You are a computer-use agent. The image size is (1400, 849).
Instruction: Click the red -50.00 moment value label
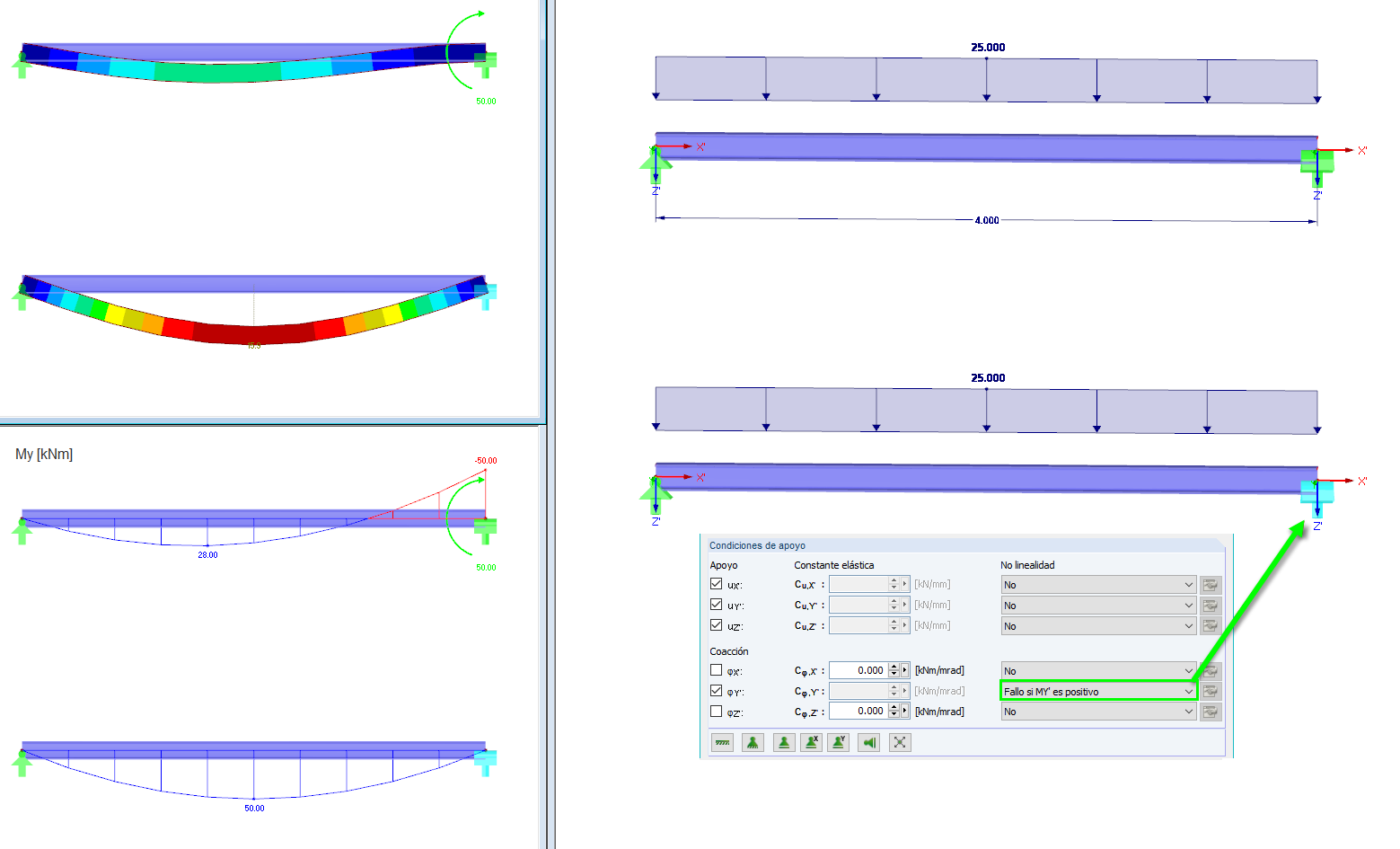pyautogui.click(x=486, y=461)
